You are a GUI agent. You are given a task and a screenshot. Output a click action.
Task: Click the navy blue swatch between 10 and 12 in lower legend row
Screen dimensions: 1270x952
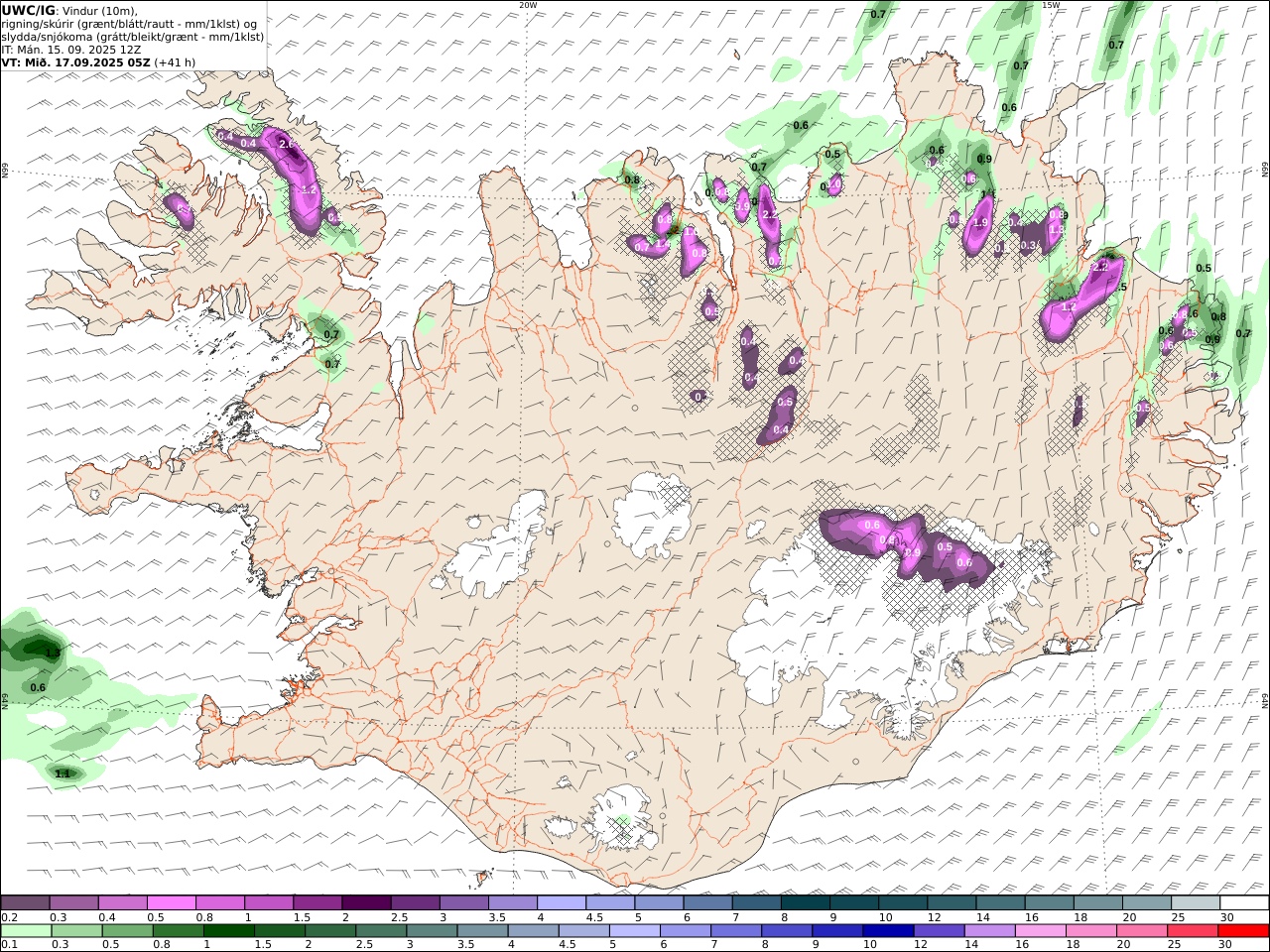pyautogui.click(x=887, y=931)
